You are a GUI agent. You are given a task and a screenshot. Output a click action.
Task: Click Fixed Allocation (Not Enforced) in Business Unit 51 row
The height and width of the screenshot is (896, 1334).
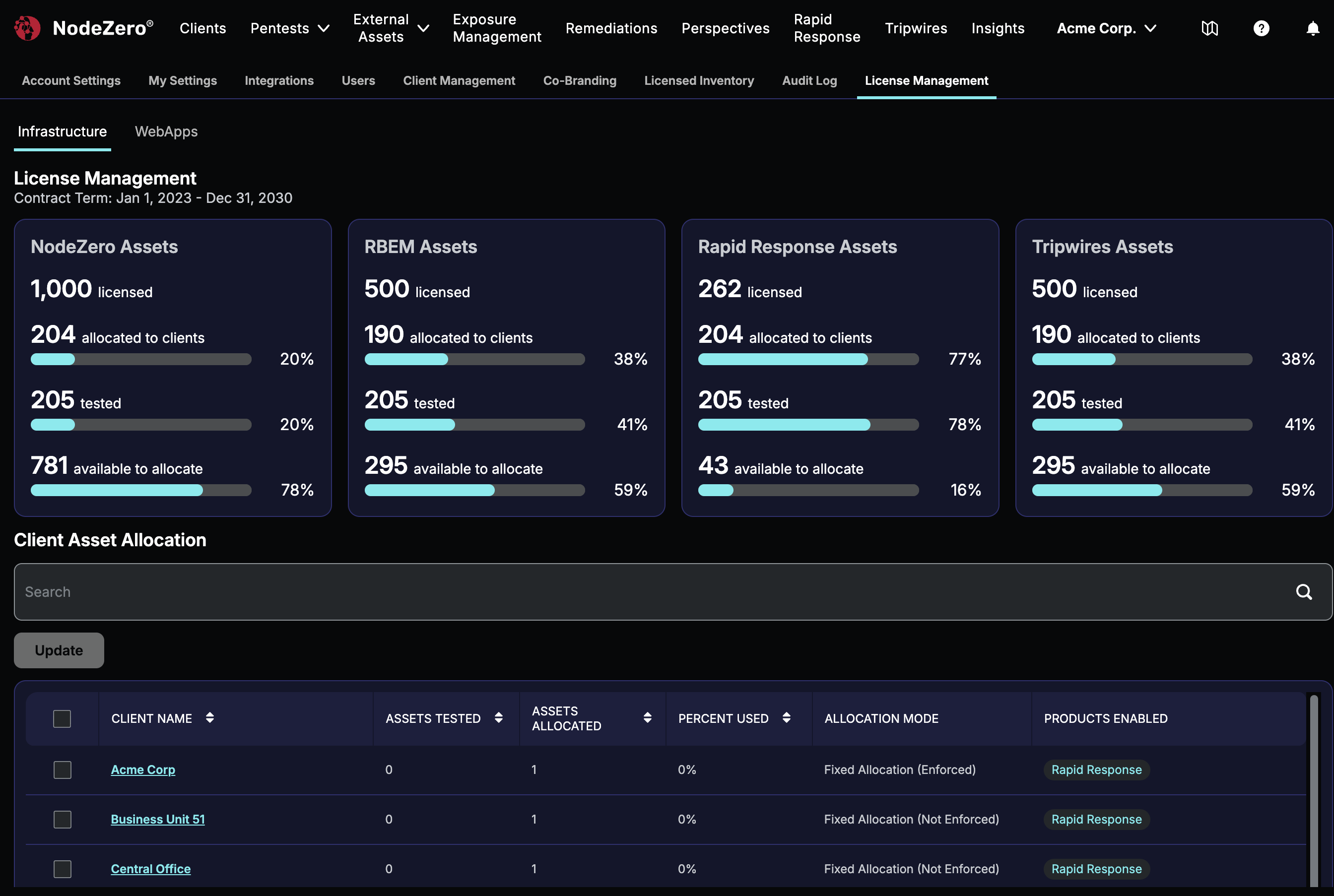click(911, 819)
